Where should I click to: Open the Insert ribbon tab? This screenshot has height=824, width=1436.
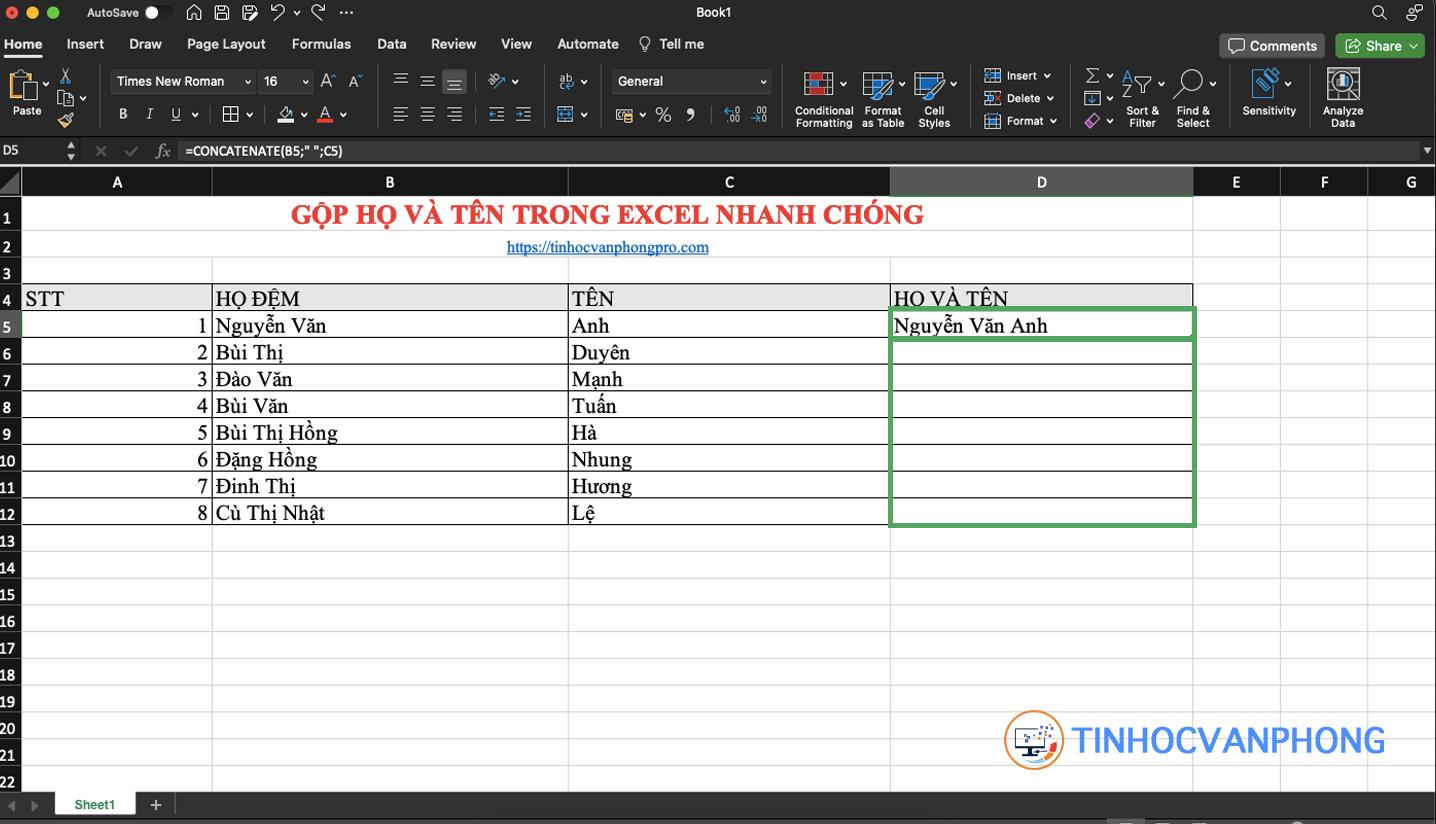coord(86,44)
